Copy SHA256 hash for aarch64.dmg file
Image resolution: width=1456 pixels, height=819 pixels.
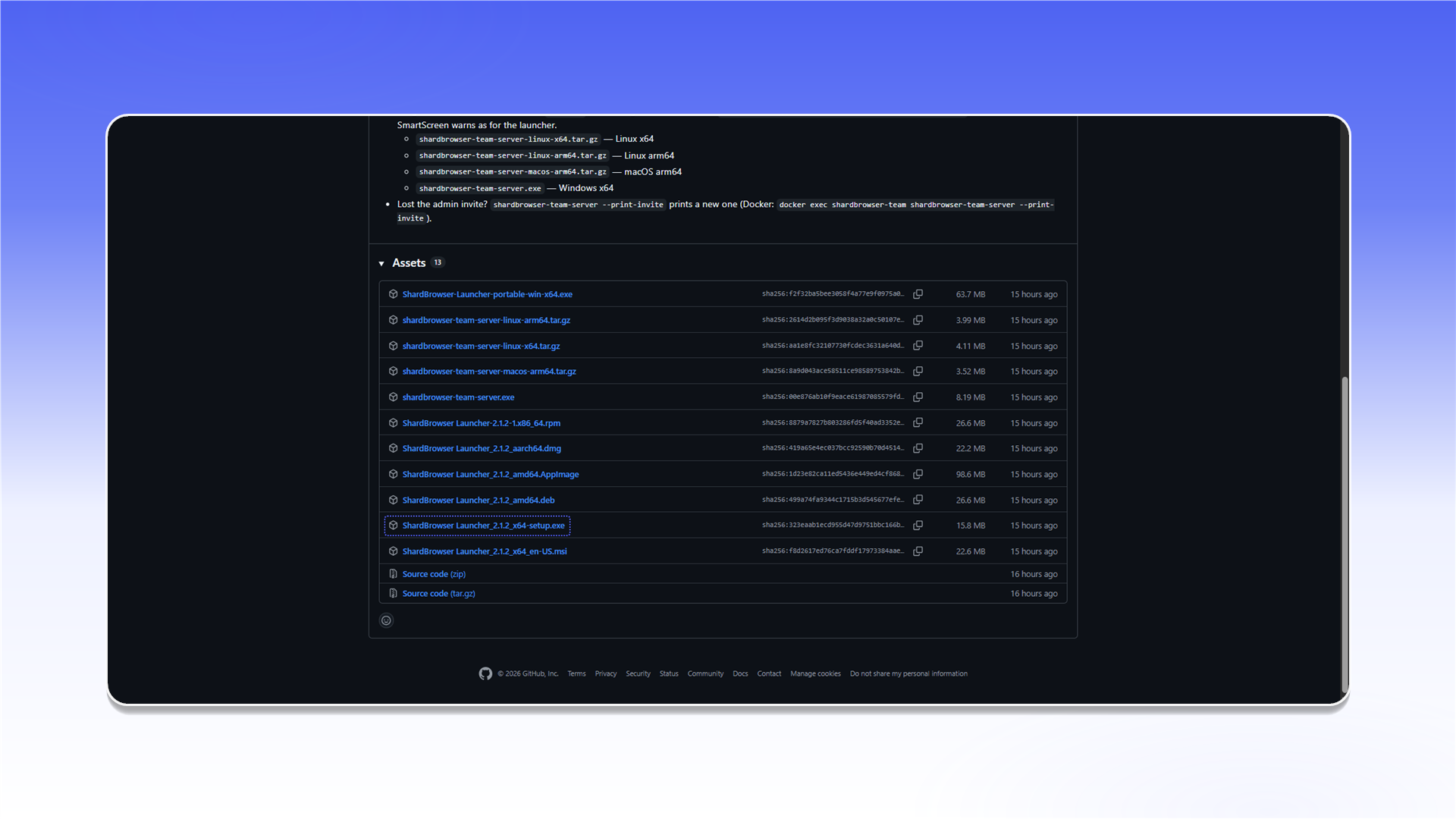point(918,448)
